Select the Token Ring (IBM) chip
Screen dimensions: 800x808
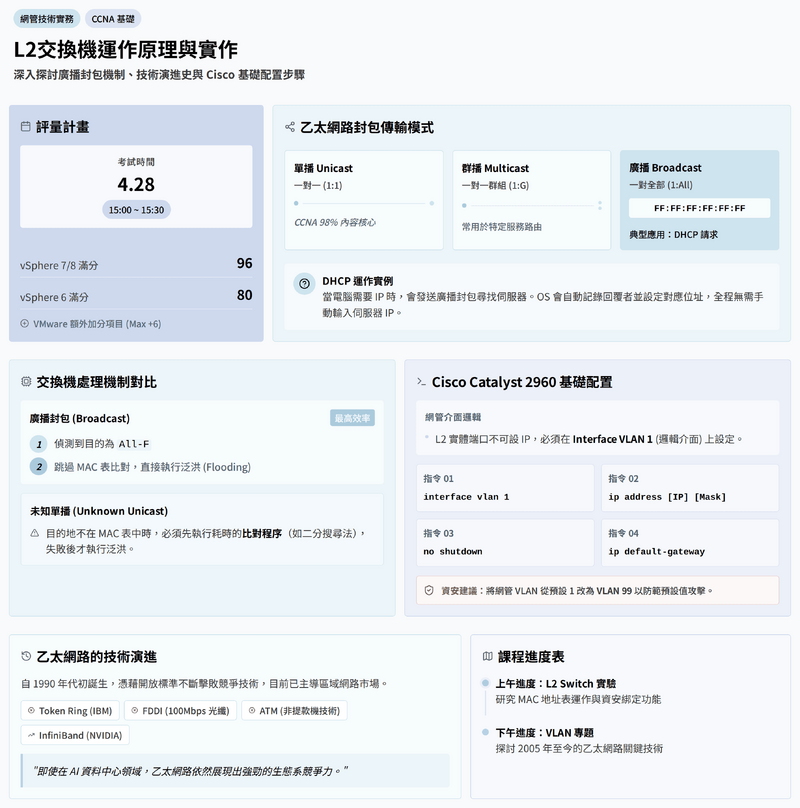pos(70,710)
